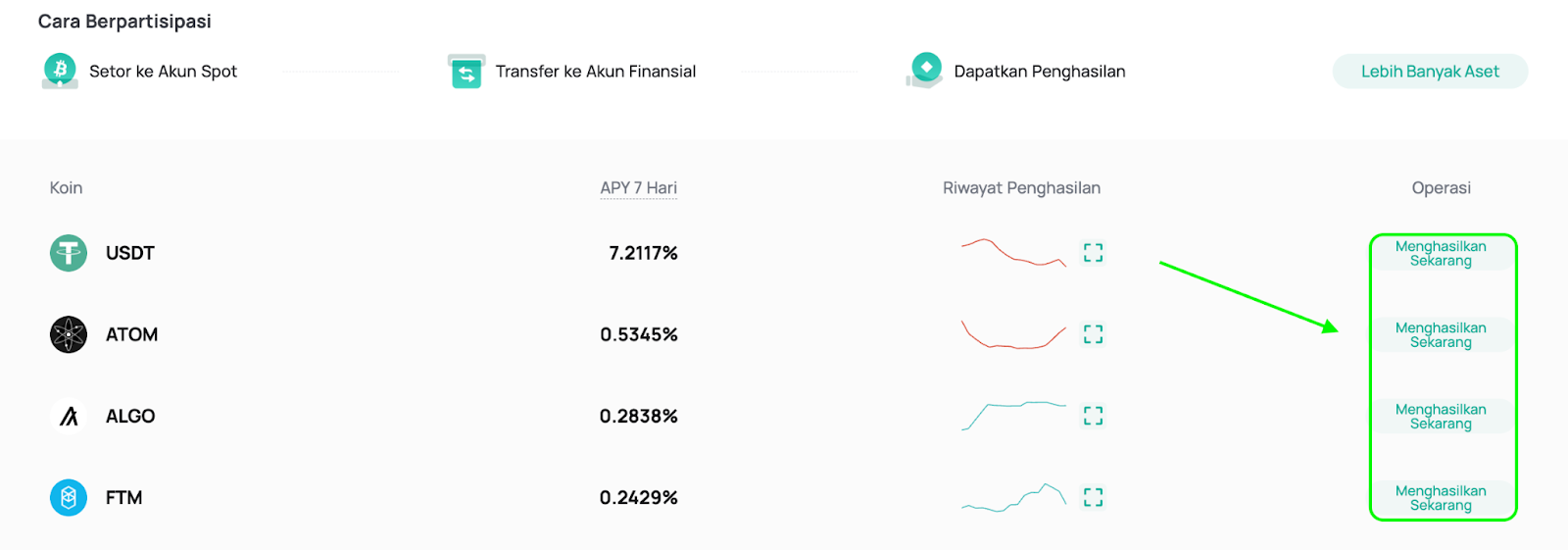Click the Transfer ke Akun Finansial icon
Image resolution: width=1568 pixels, height=550 pixels.
466,72
